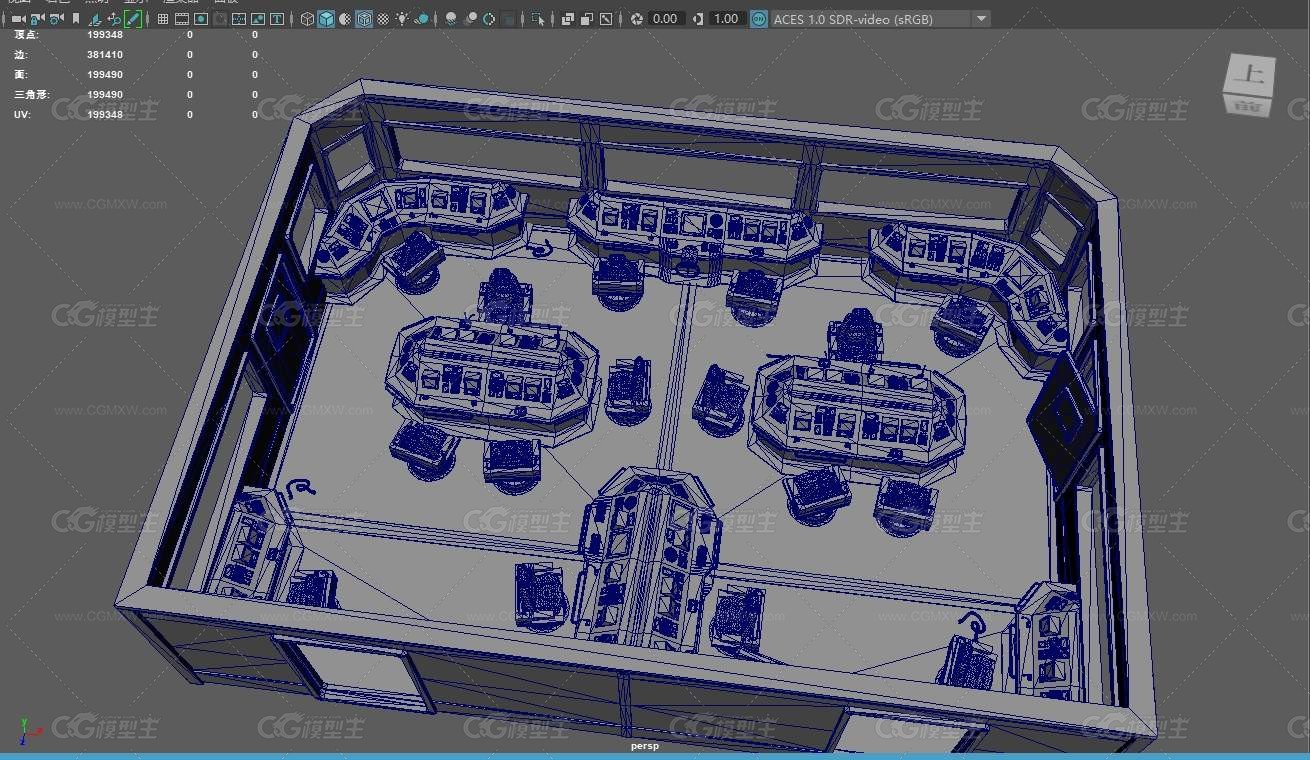The image size is (1310, 760).
Task: Click the X-Ray Active Components icon
Action: coord(587,19)
